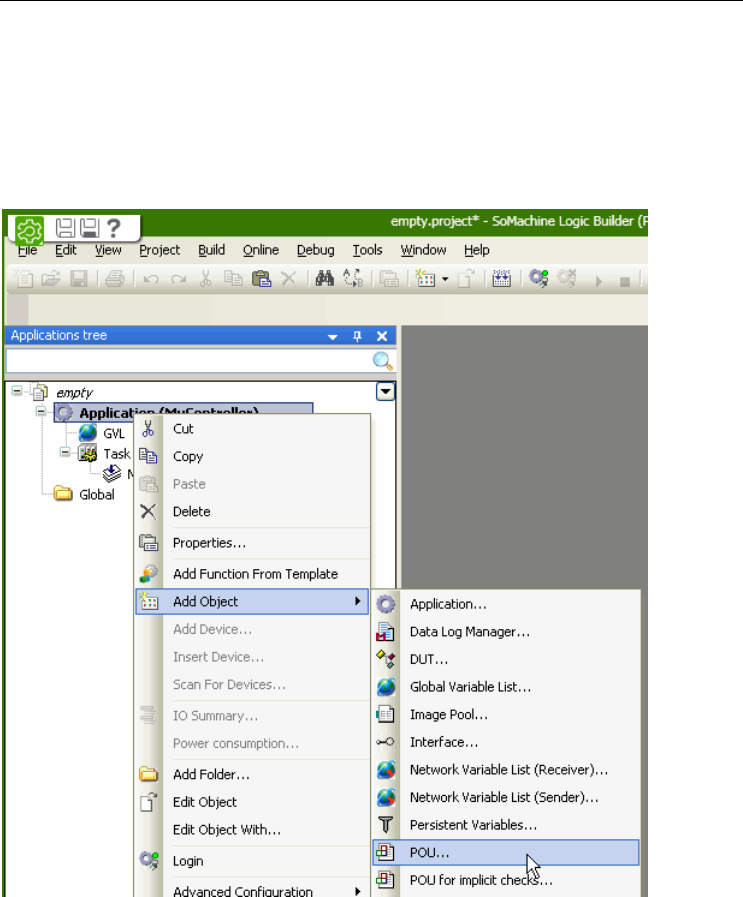Click the Replace A-to-B toolbar icon
Viewport: 743px width, 897px height.
(353, 279)
